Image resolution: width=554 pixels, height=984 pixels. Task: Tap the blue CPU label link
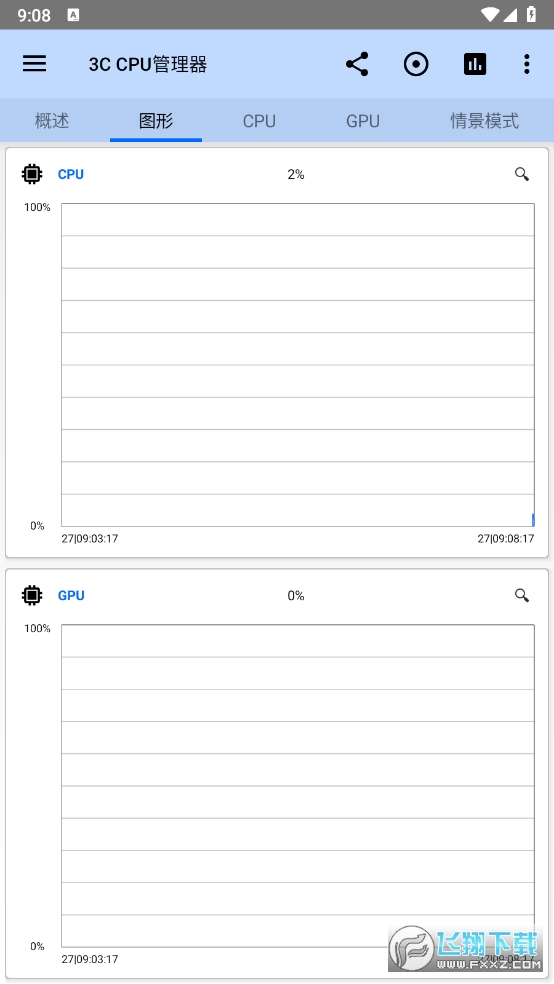click(70, 174)
